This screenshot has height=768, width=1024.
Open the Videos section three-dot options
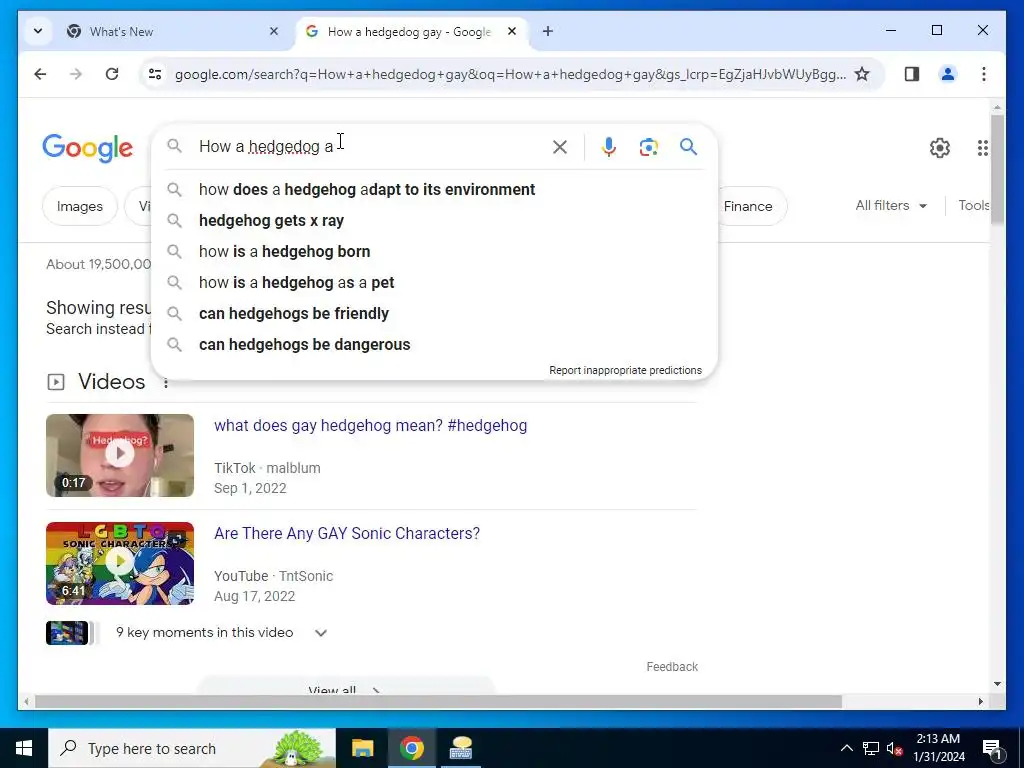pyautogui.click(x=166, y=383)
